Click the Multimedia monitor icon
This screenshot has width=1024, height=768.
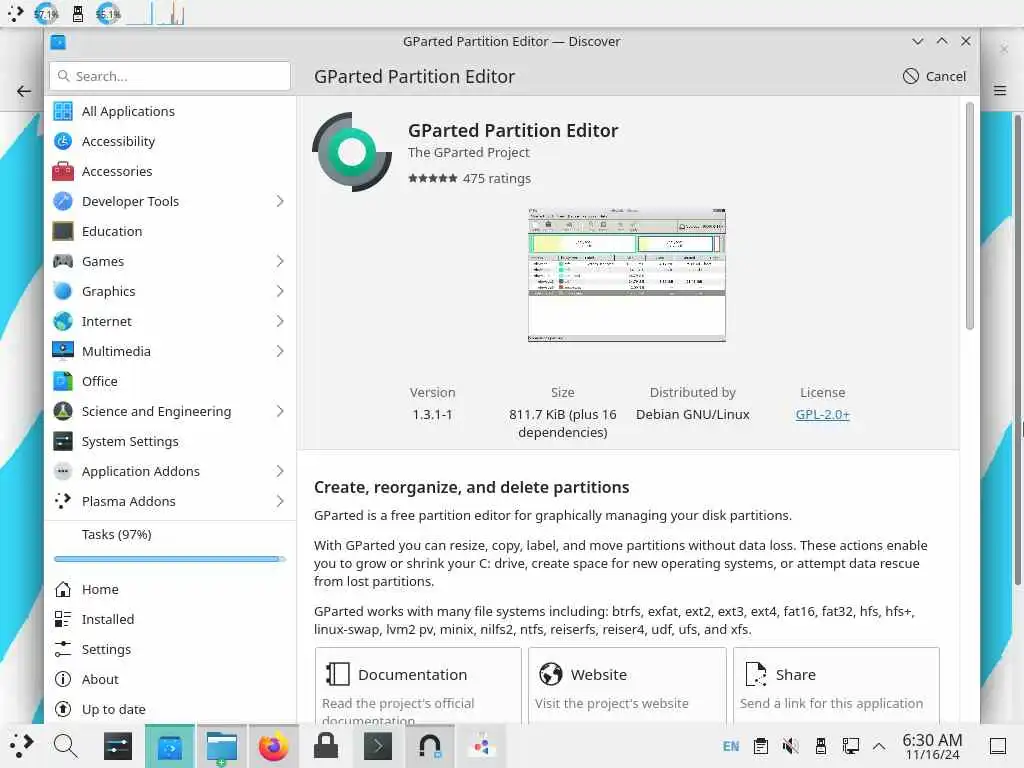(63, 351)
